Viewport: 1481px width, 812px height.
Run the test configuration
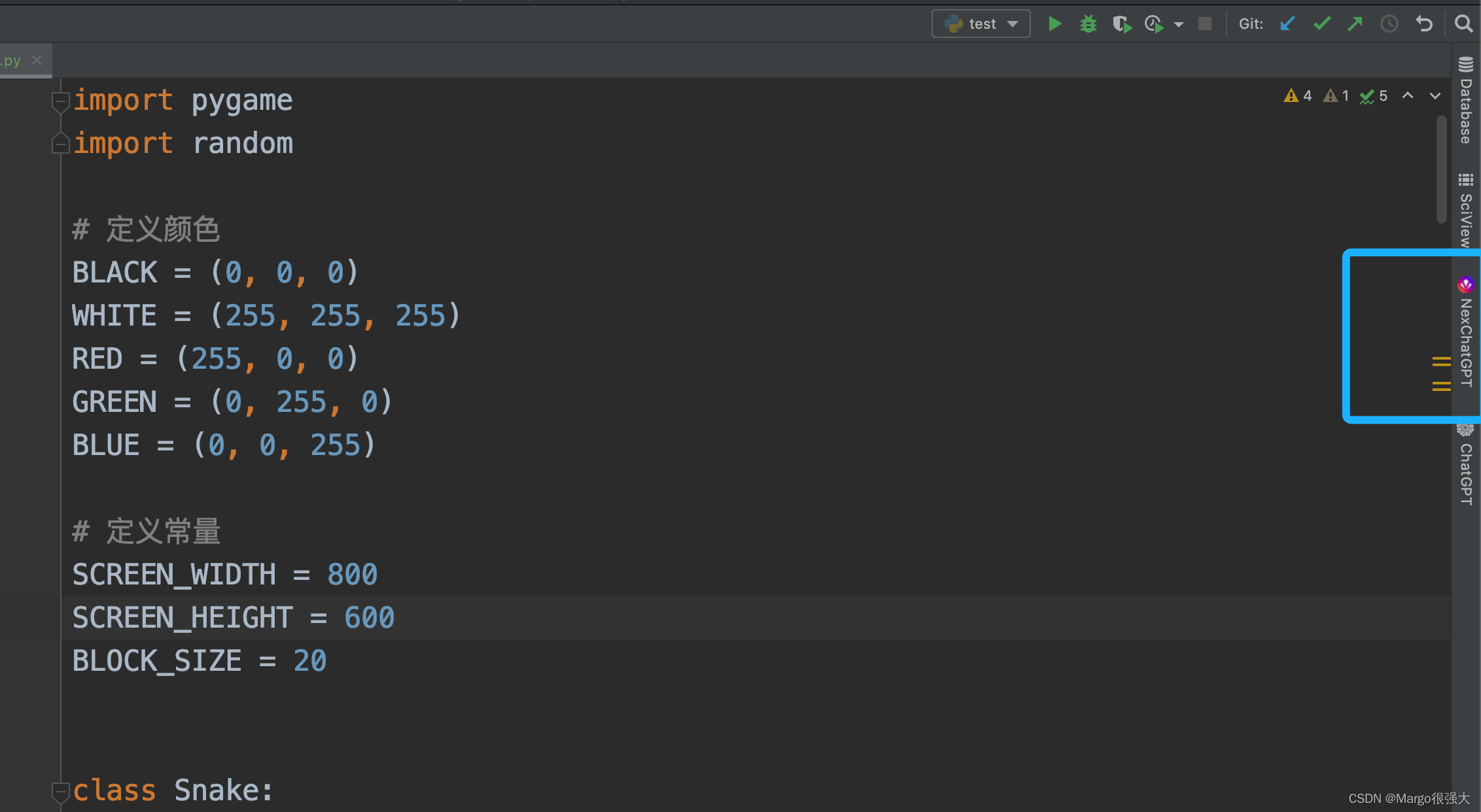pos(1054,24)
